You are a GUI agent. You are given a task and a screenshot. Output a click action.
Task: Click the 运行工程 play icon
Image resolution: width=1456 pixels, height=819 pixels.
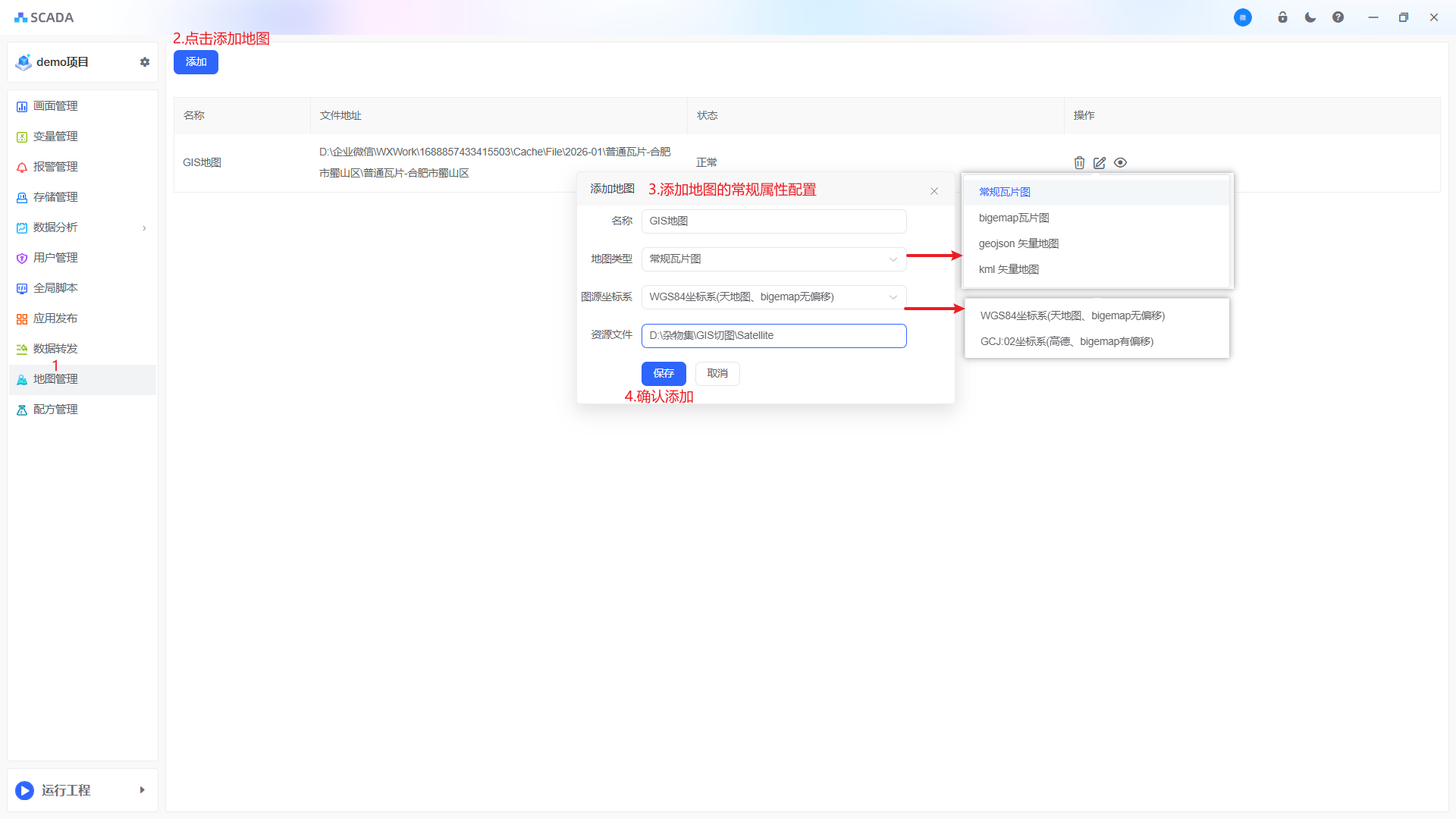point(24,790)
